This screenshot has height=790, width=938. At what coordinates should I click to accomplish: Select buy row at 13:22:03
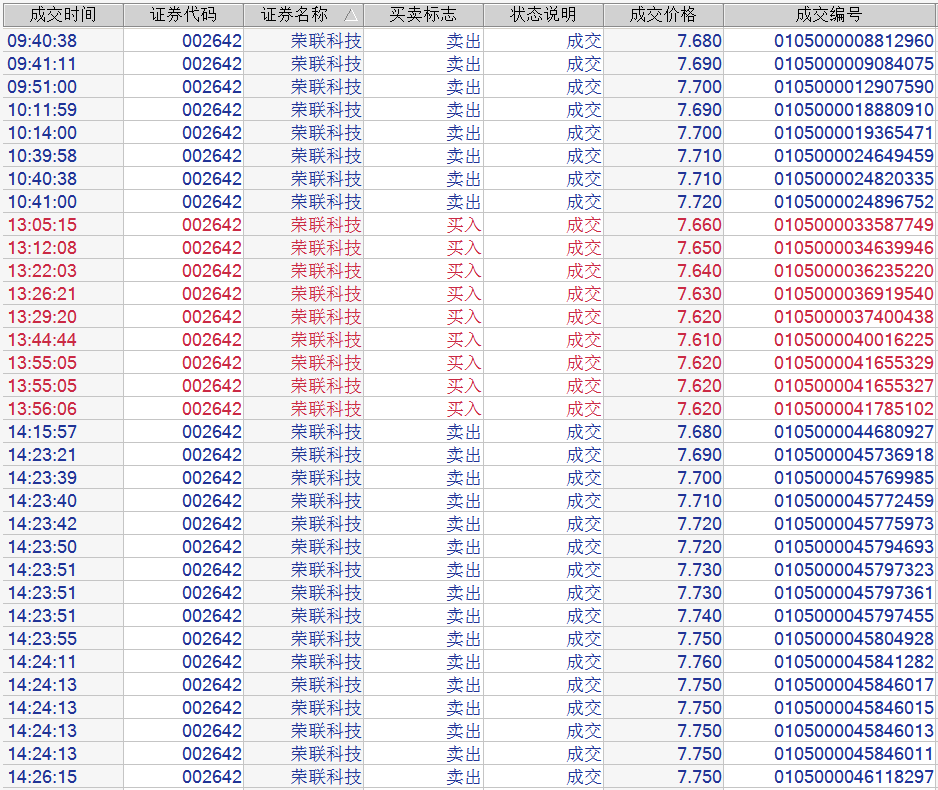click(469, 271)
